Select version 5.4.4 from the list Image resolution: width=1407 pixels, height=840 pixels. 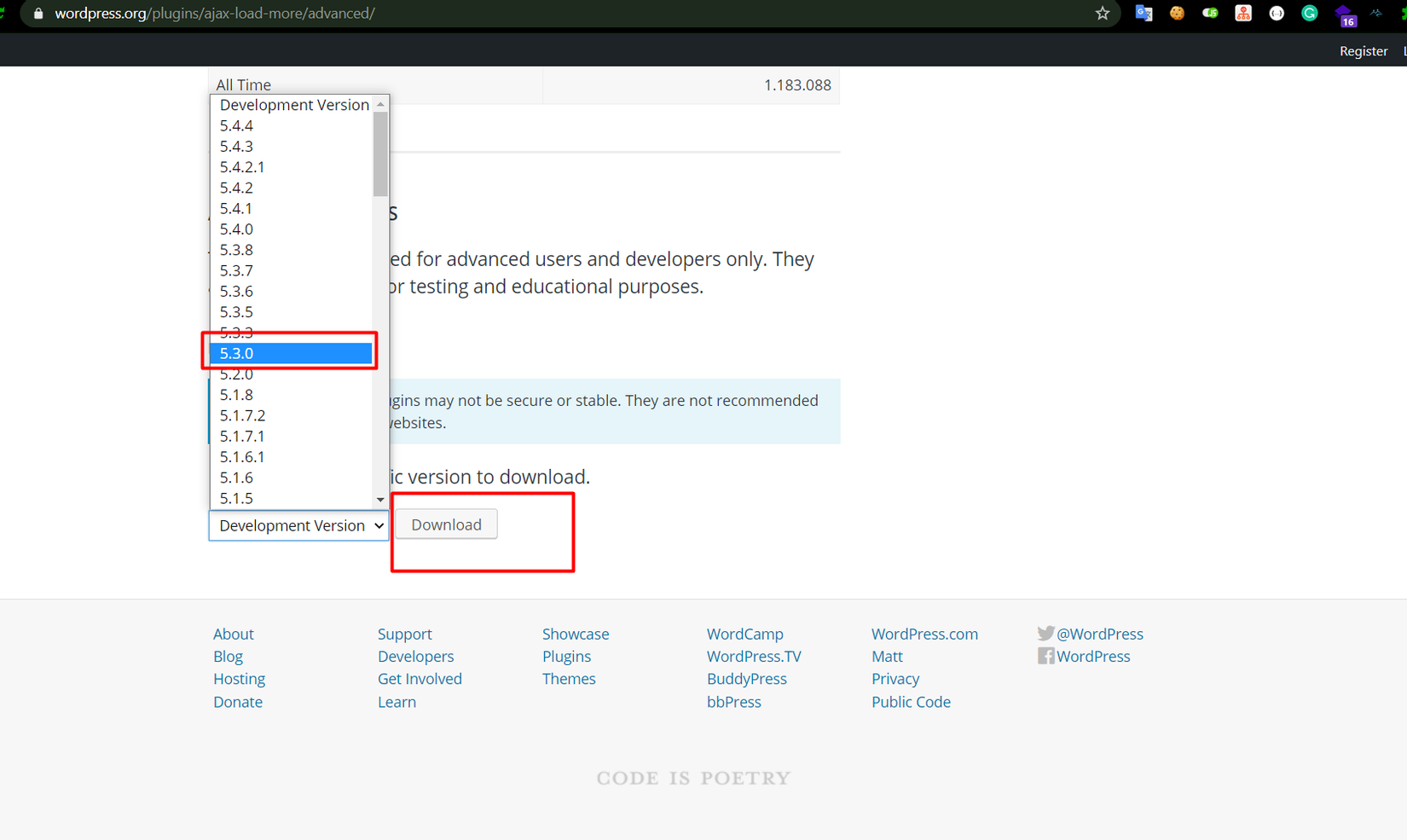click(292, 125)
